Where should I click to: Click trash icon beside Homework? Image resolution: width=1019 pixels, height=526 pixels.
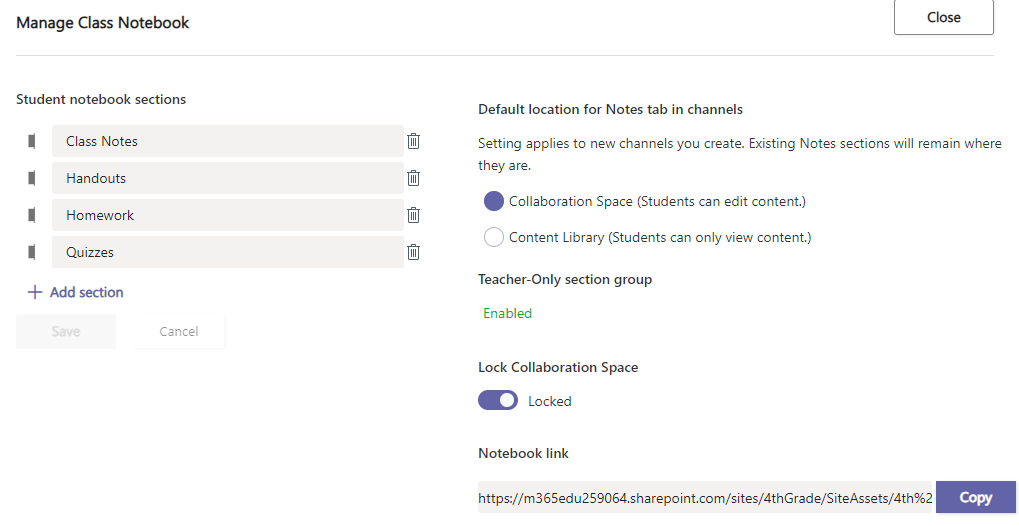pos(413,215)
